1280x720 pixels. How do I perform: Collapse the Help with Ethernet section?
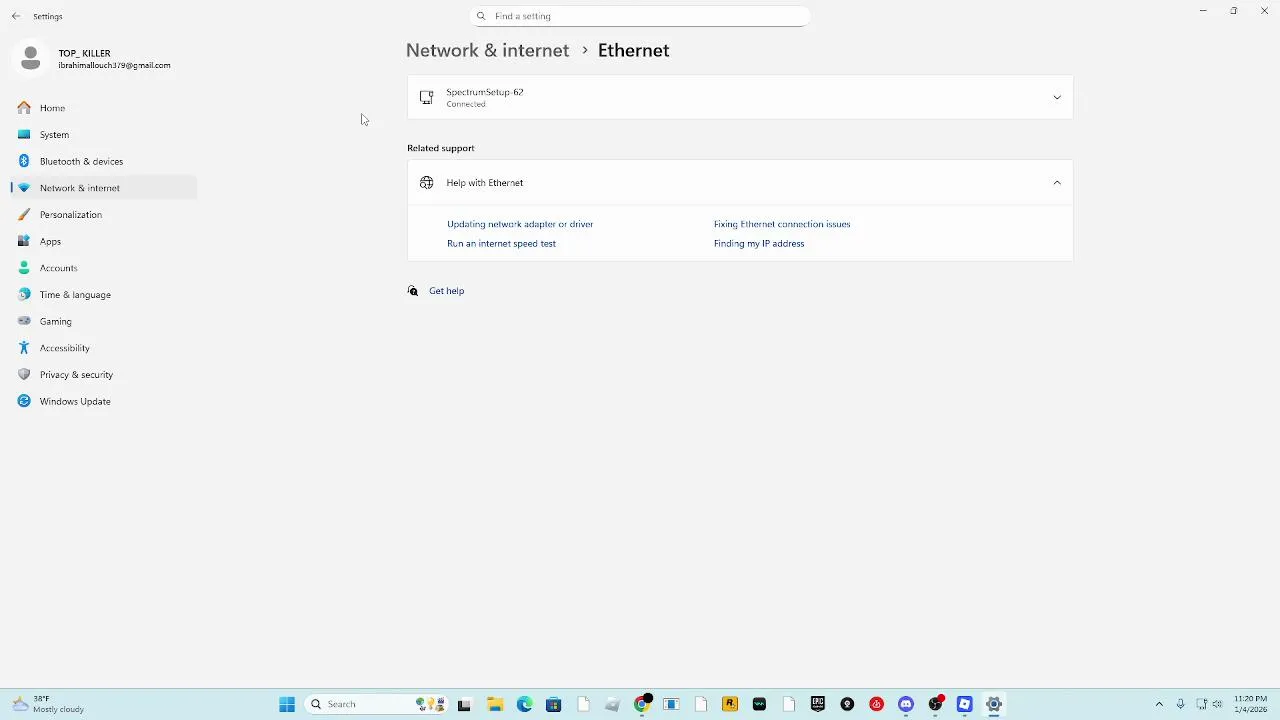[x=740, y=183]
